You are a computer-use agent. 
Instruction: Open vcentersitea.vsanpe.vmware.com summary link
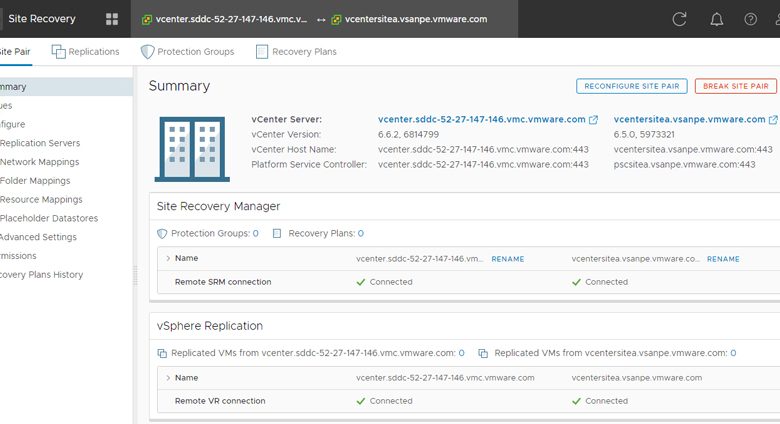click(x=689, y=119)
